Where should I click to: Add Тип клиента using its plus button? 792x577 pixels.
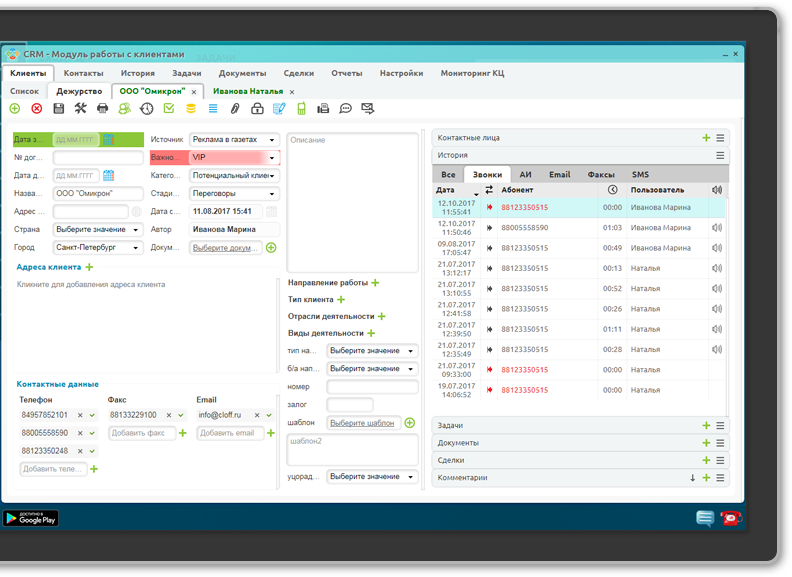[x=341, y=300]
